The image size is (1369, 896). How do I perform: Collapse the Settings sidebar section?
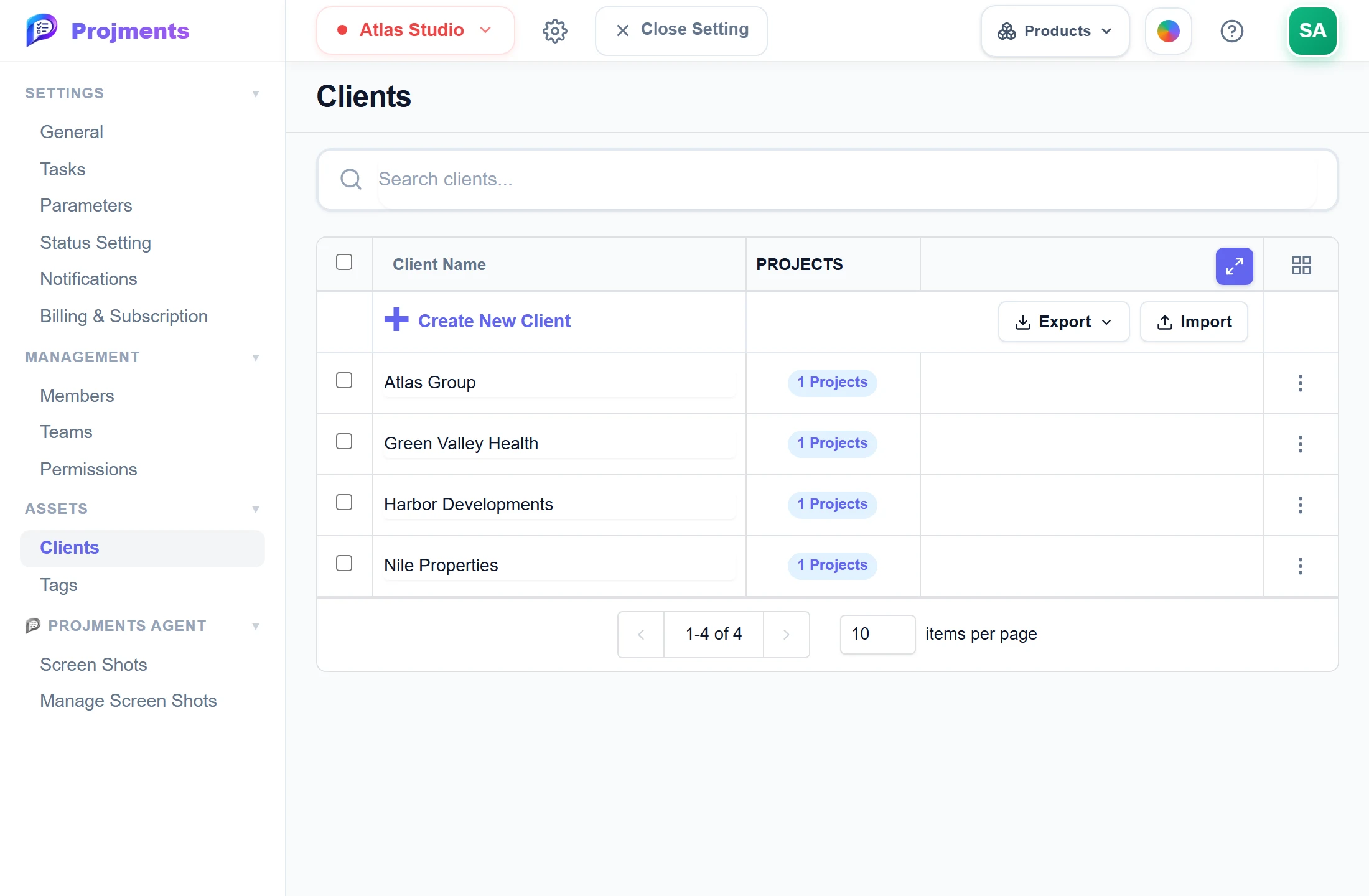255,94
